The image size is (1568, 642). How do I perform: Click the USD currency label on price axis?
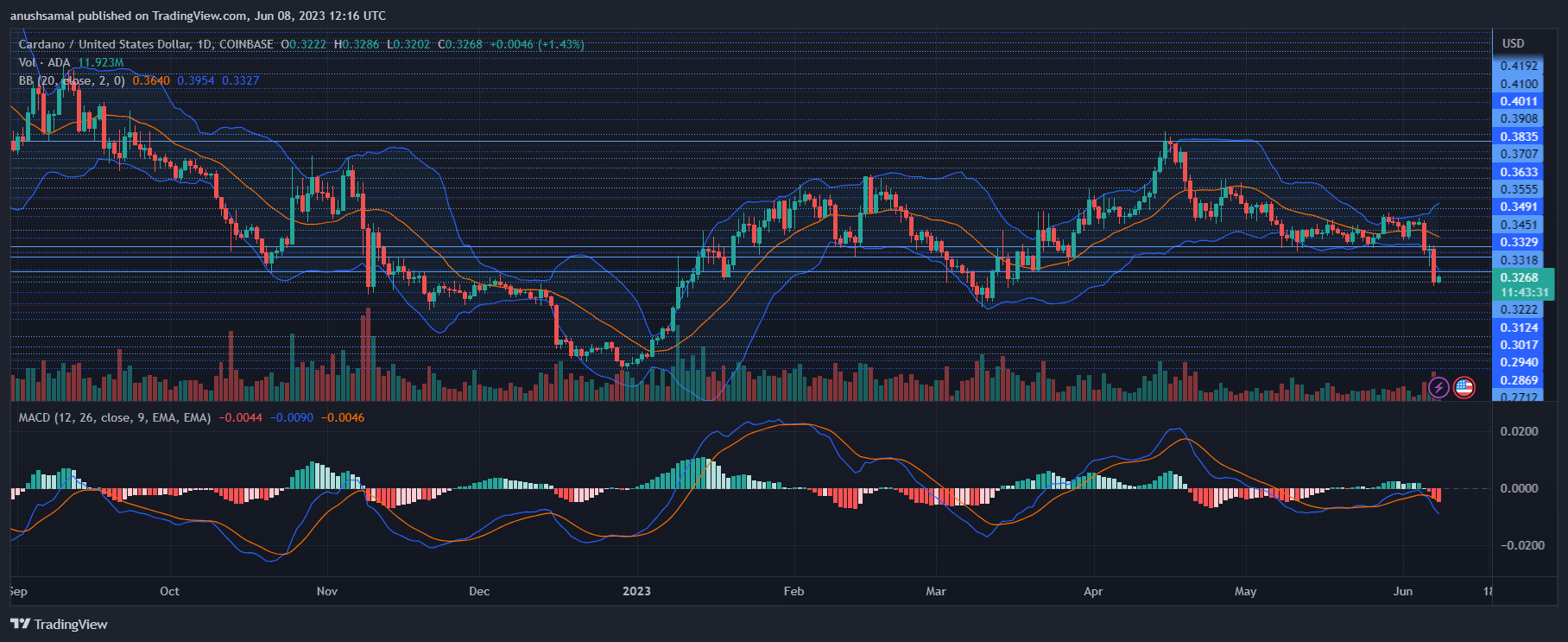tap(1513, 43)
